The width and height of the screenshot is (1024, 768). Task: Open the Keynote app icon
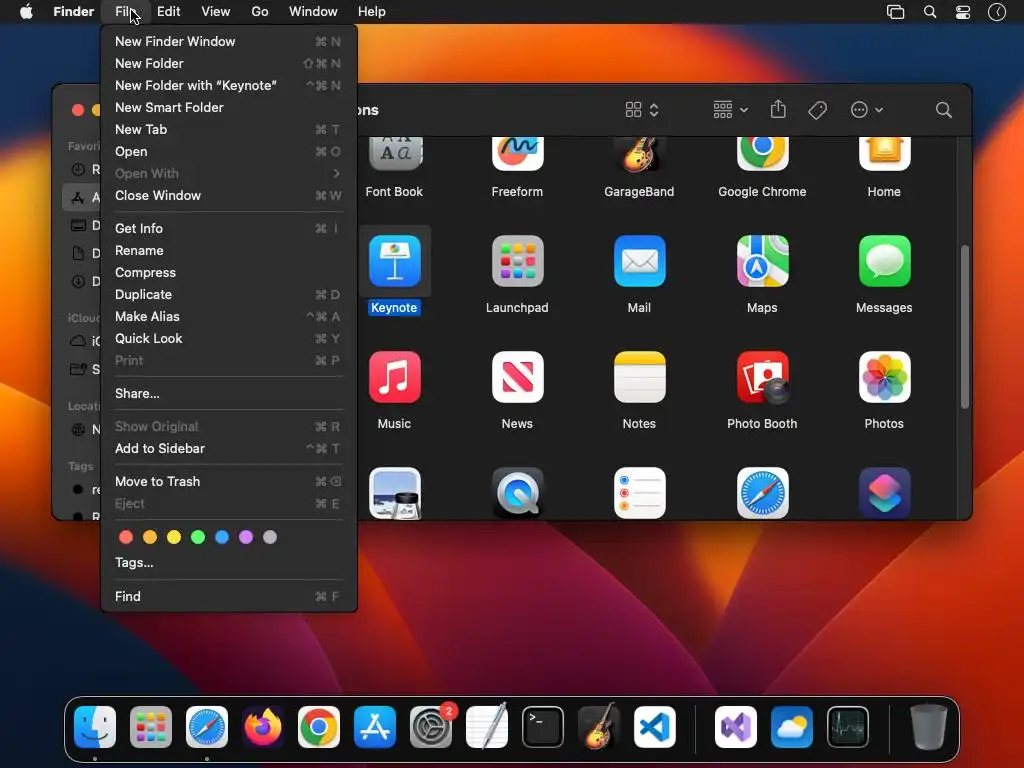[x=394, y=261]
